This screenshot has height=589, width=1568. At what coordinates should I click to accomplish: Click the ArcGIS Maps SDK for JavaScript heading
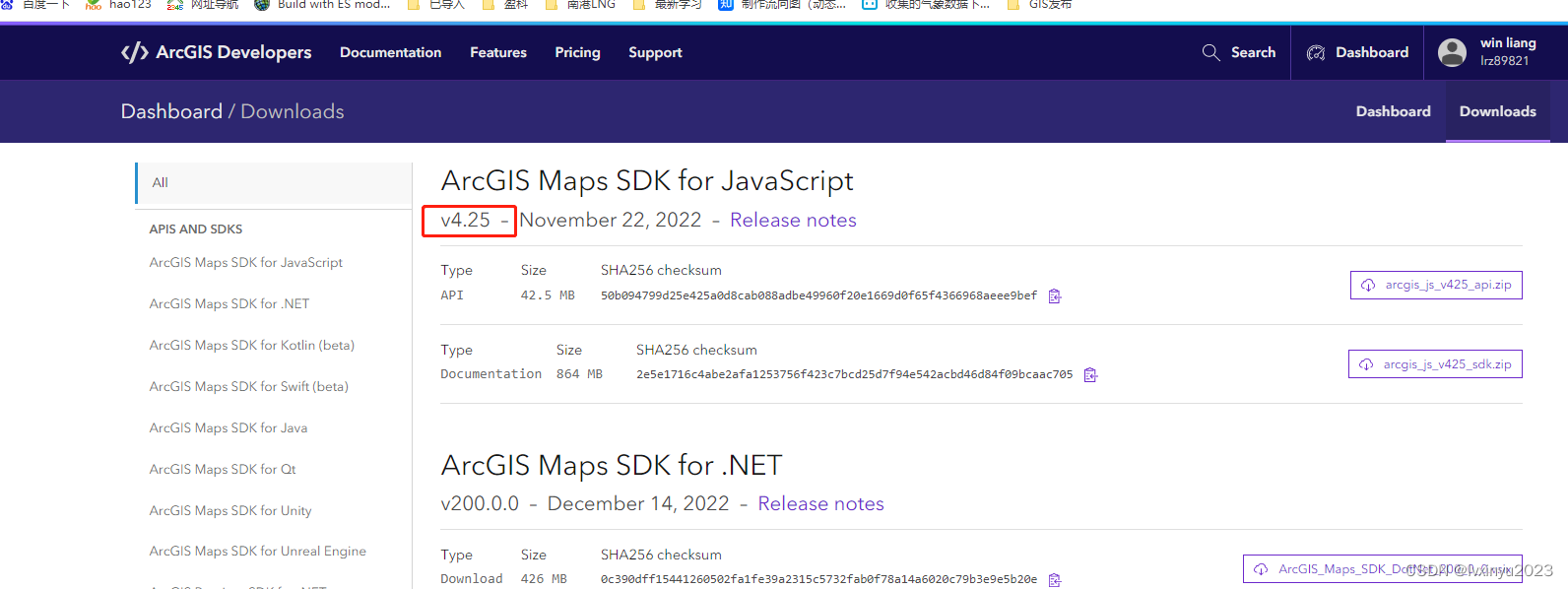[647, 181]
